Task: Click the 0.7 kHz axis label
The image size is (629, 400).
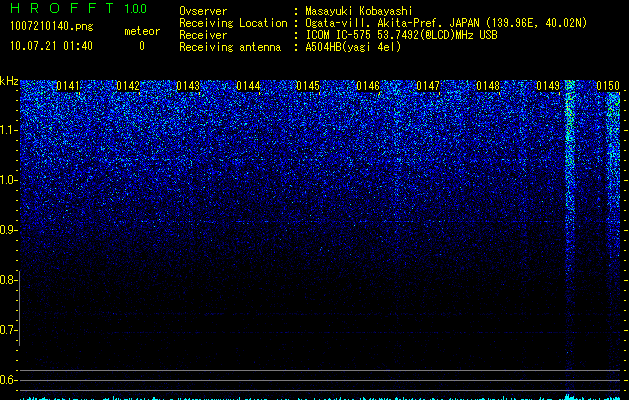Action: point(9,330)
